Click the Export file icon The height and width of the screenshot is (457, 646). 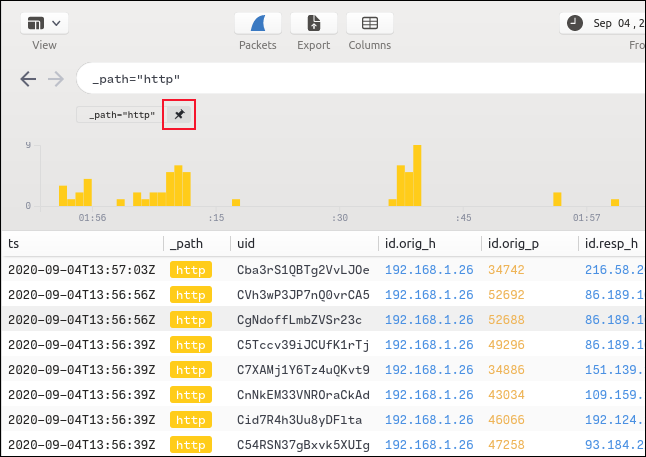click(x=314, y=23)
